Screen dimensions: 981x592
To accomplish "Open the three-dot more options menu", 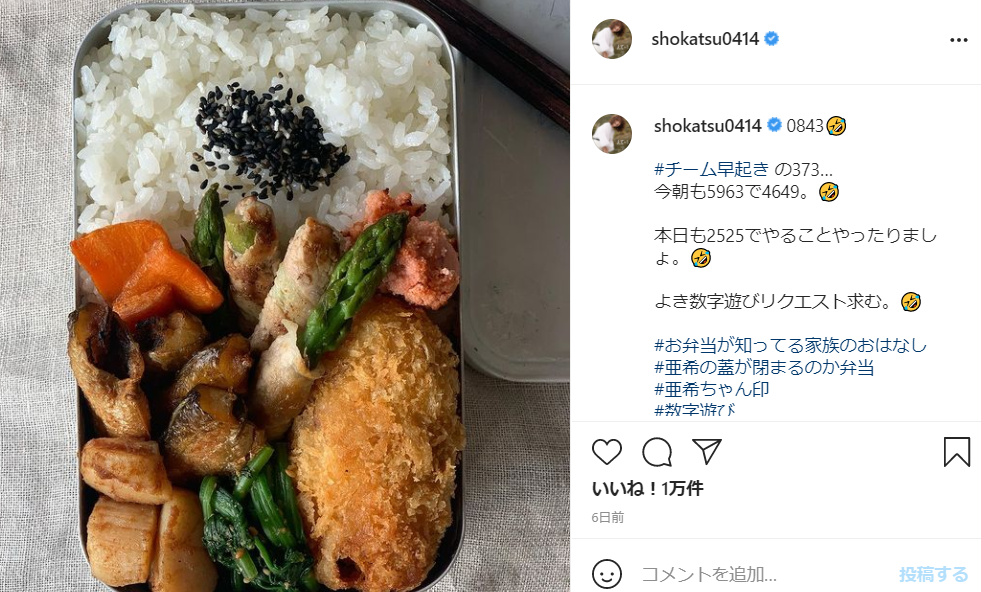I will [x=958, y=40].
